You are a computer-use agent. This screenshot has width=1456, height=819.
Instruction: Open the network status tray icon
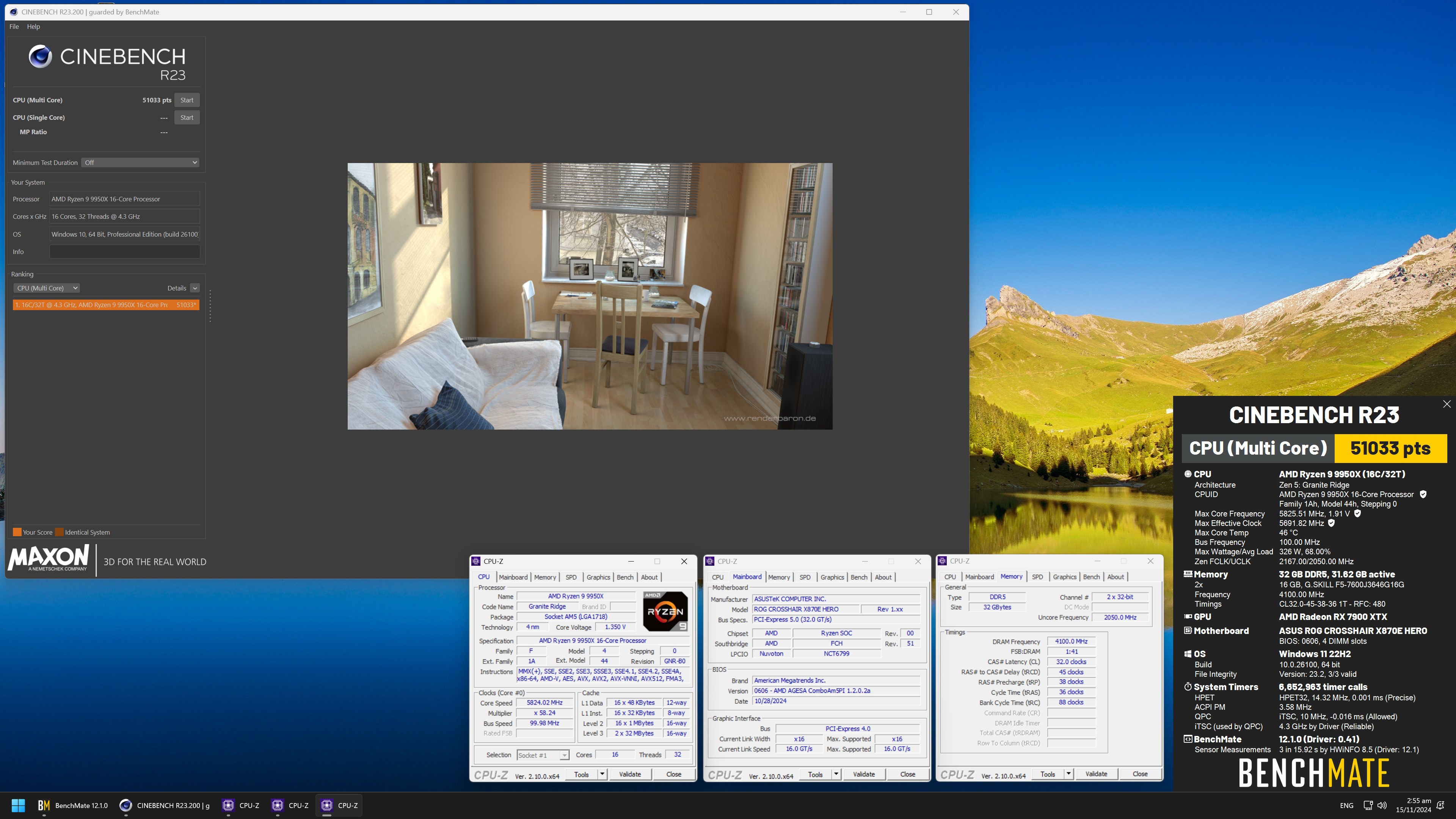[x=1368, y=805]
